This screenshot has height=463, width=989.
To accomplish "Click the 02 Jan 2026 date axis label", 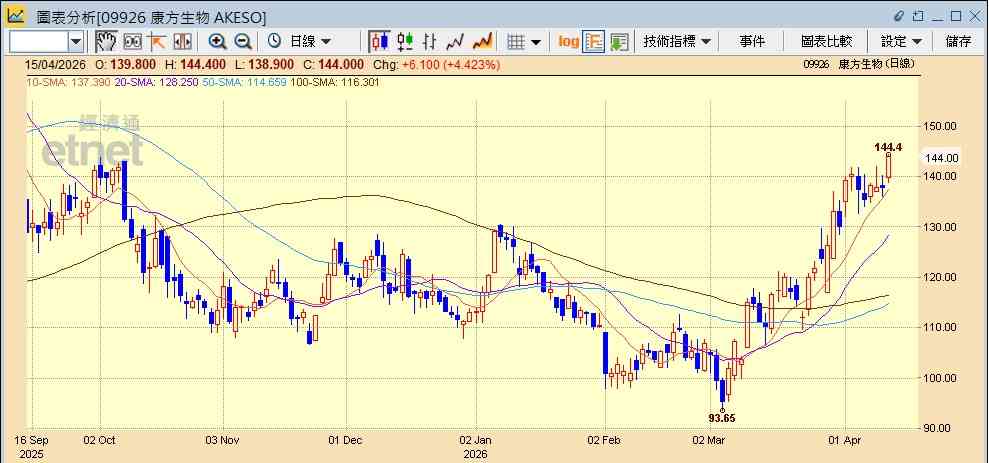I will 476,447.
